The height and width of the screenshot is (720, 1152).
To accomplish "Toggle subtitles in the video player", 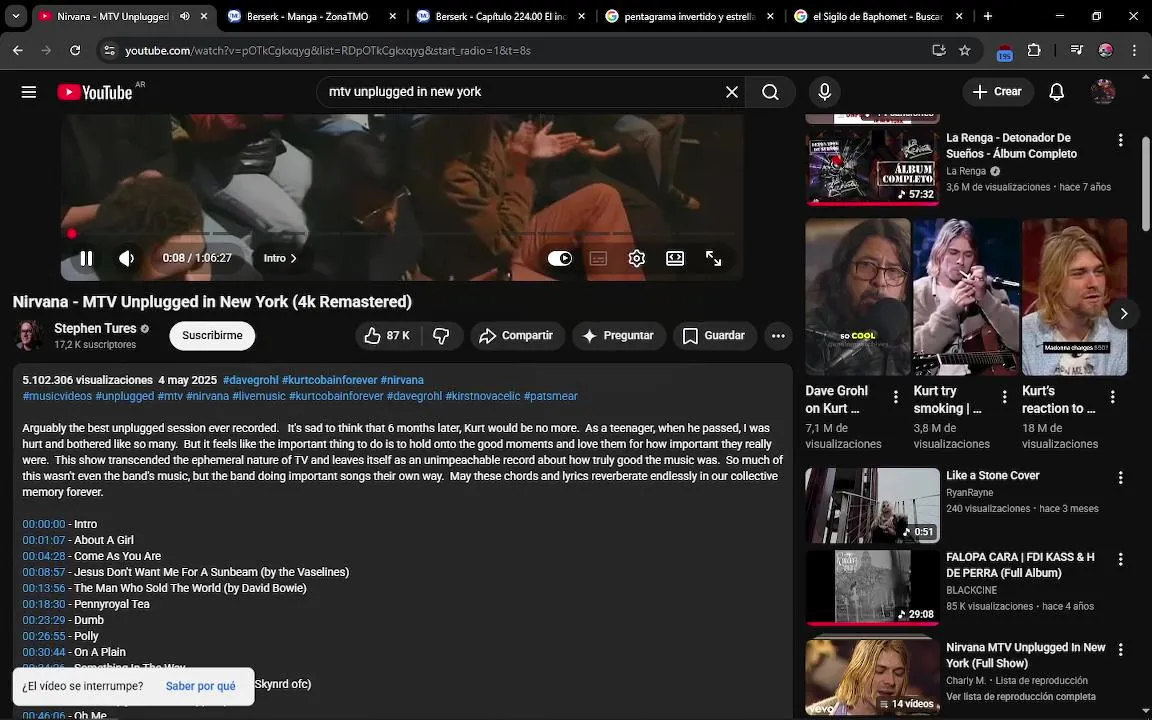I will [598, 259].
